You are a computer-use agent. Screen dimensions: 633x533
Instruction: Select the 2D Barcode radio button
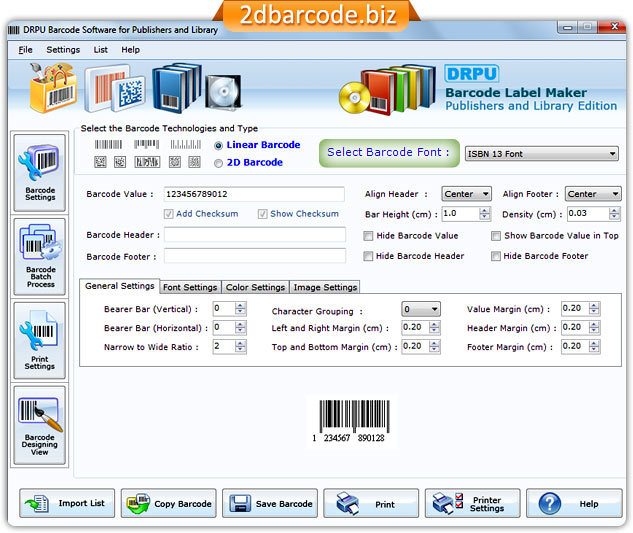tap(218, 163)
